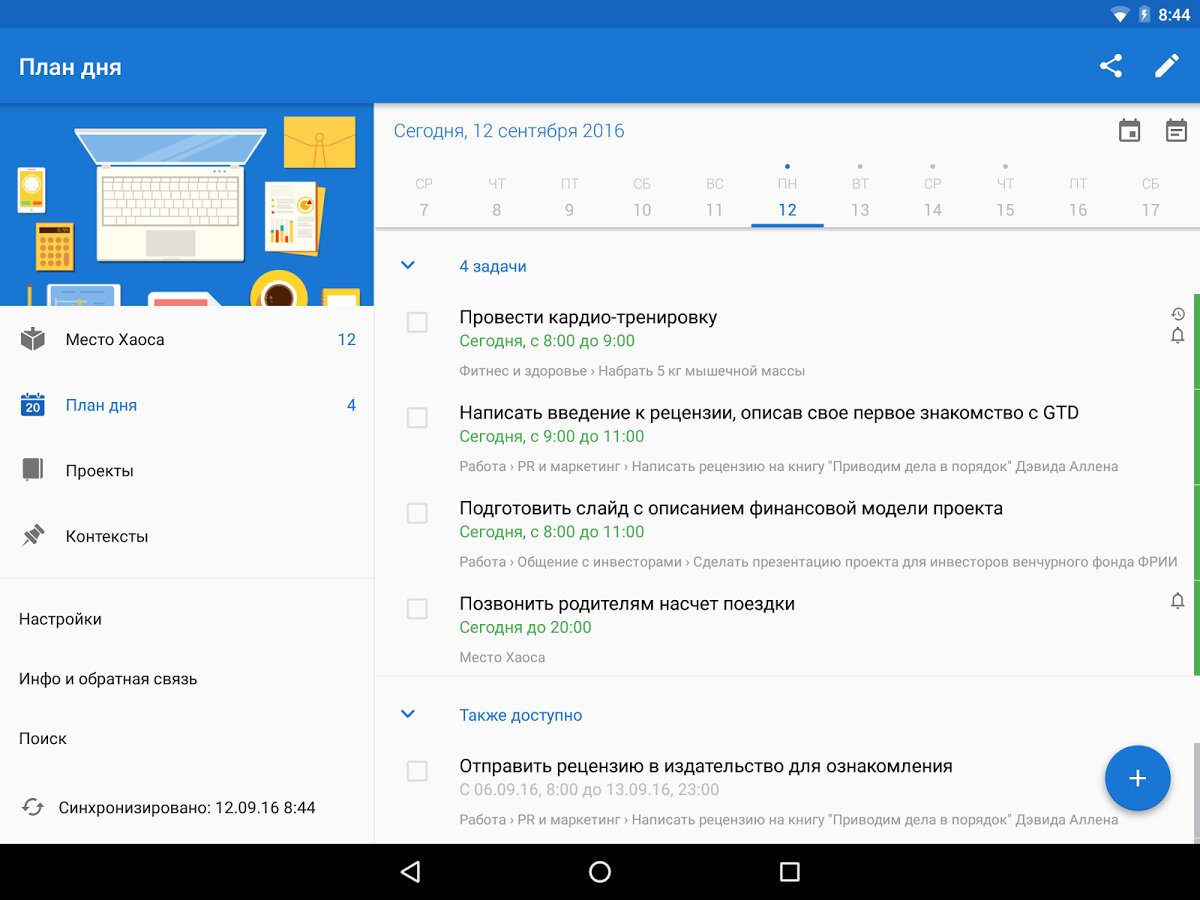This screenshot has width=1200, height=900.
Task: Tap the blue plus add-task button
Action: pyautogui.click(x=1137, y=778)
